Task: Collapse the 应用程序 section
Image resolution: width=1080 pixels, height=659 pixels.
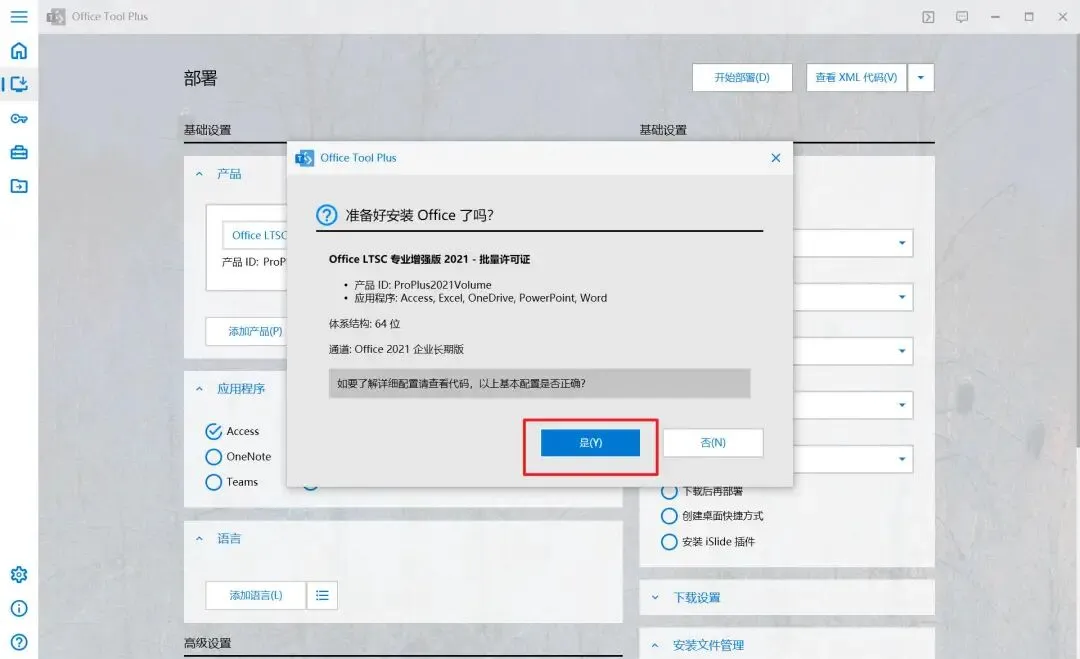Action: click(x=199, y=389)
